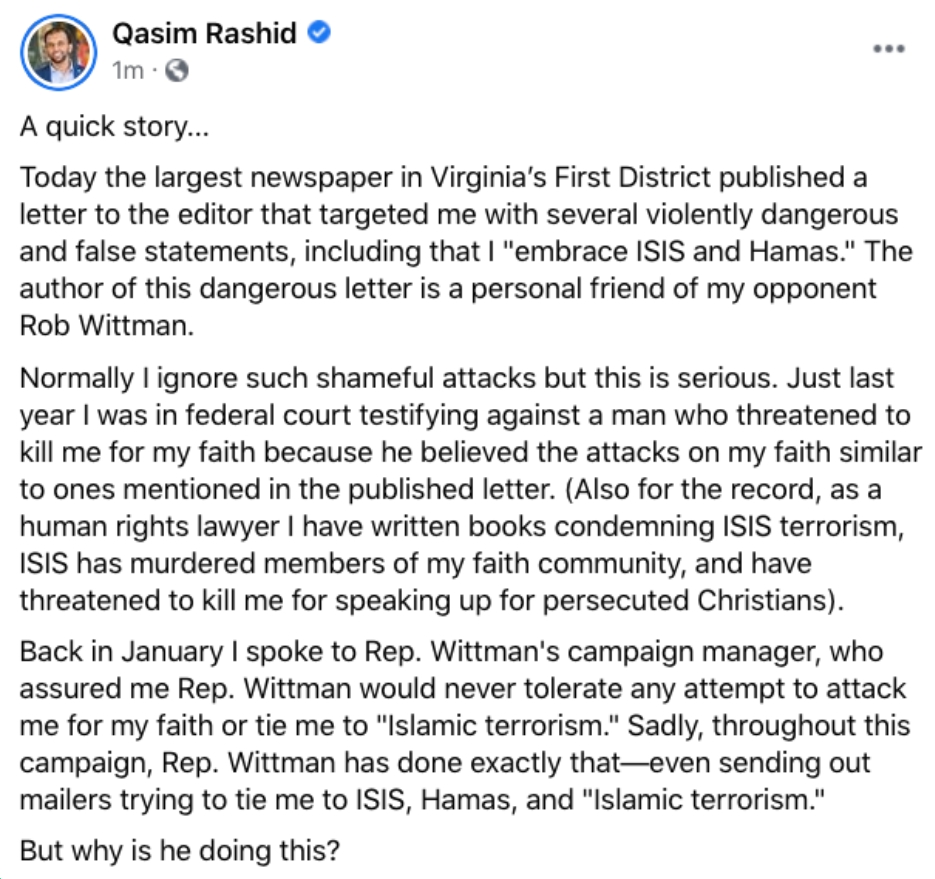Click the paragraph starting "Today the largest newspaper"
Screen dimensions: 935x879
(x=466, y=252)
